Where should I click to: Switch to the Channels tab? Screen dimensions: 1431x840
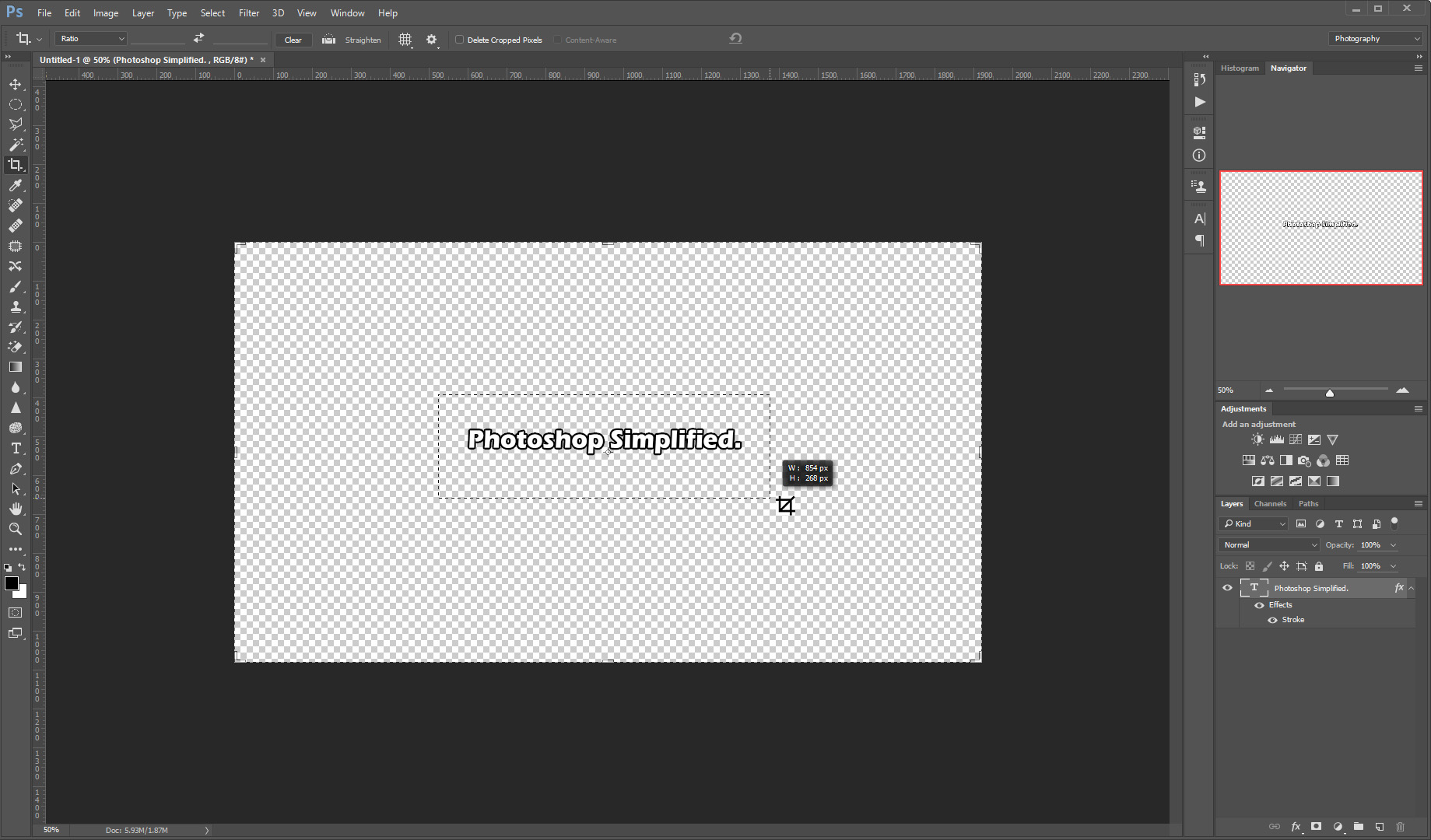[1270, 504]
